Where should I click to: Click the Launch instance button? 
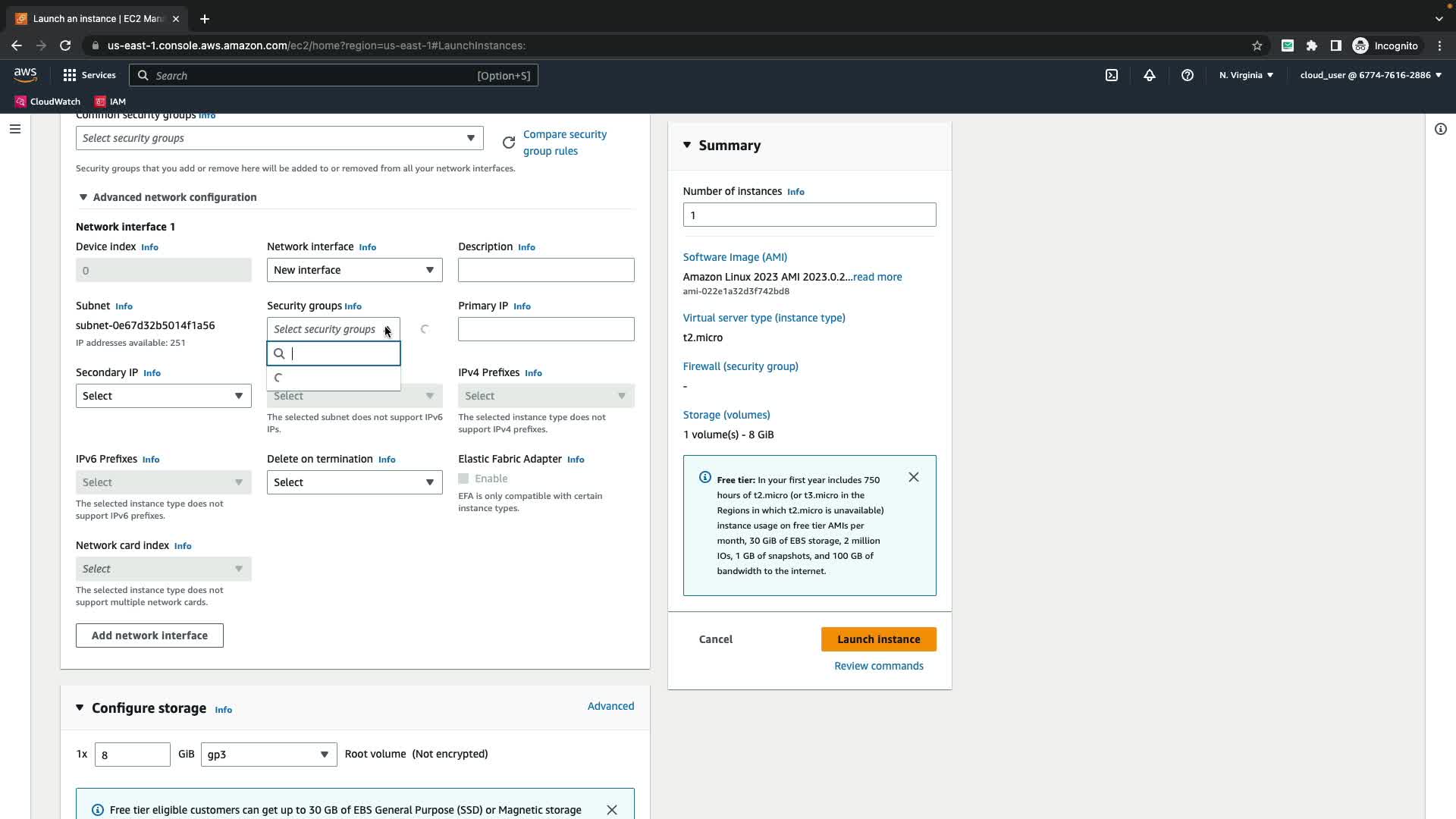(x=878, y=639)
